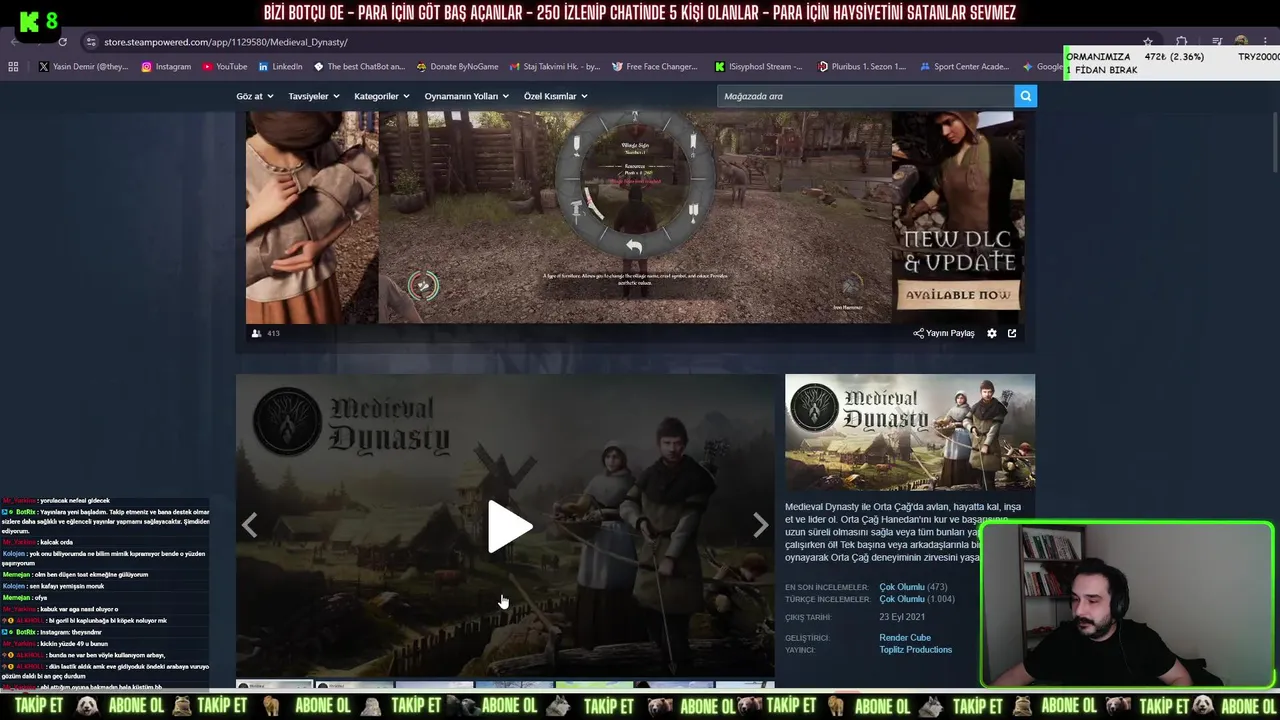This screenshot has width=1280, height=720.
Task: Open Çok Olumlu (1.004) Turkish reviews link
Action: tap(917, 599)
